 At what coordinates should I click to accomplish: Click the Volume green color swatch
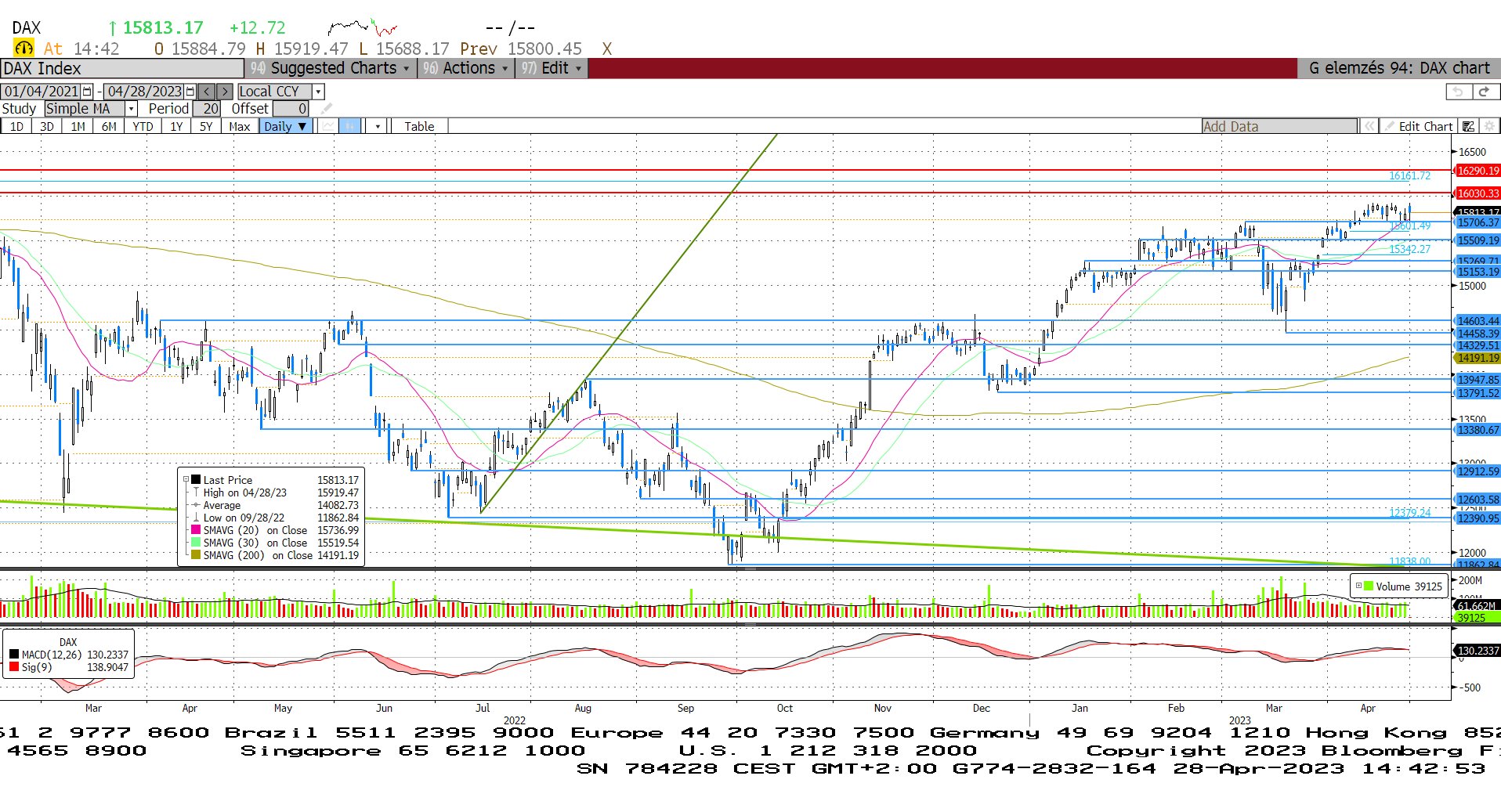1369,586
